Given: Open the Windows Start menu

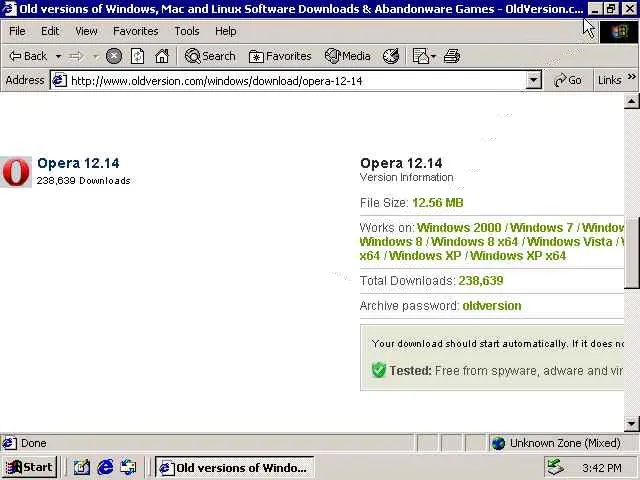Looking at the screenshot, I should [30, 467].
